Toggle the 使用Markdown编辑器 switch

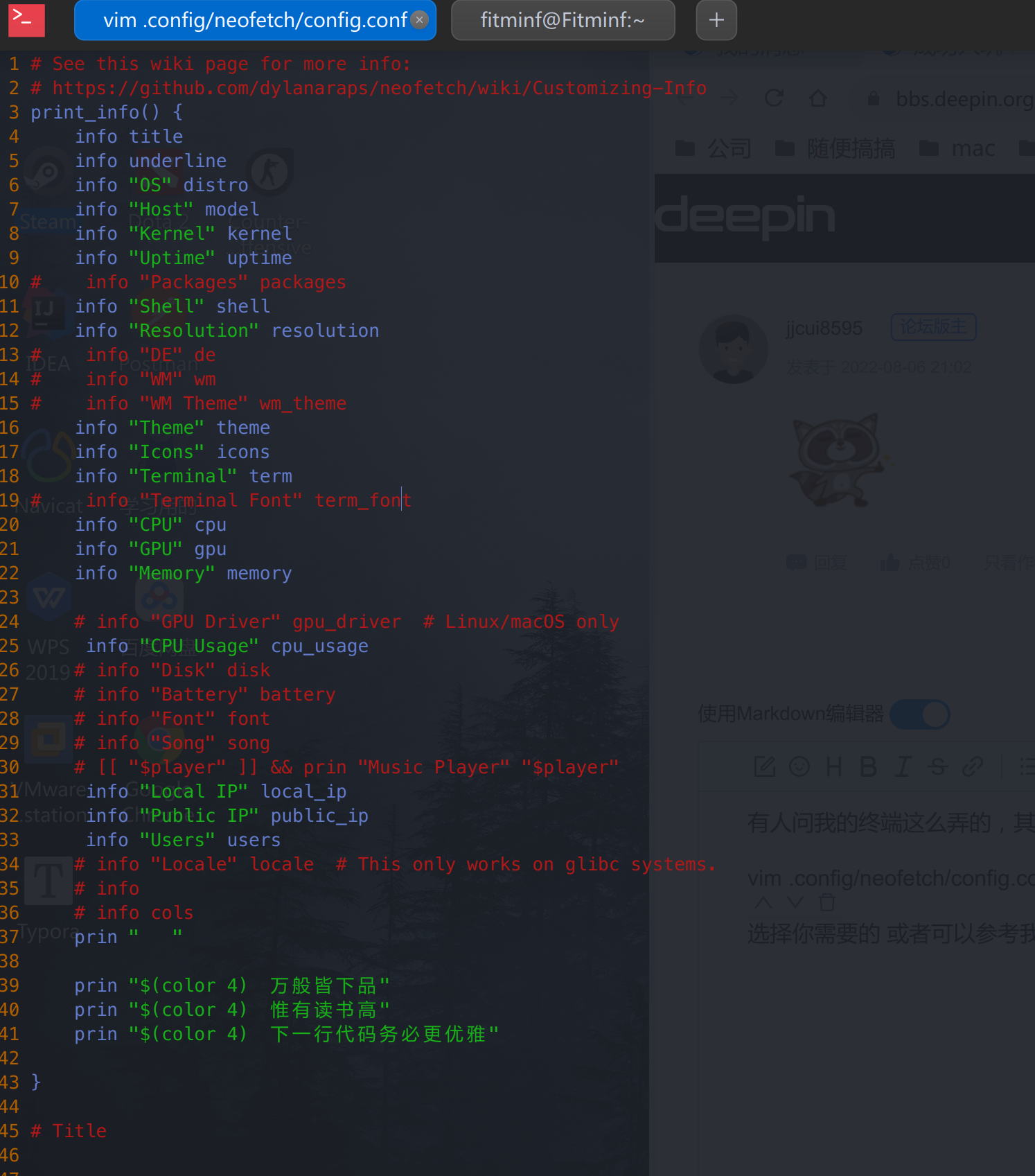pos(919,714)
